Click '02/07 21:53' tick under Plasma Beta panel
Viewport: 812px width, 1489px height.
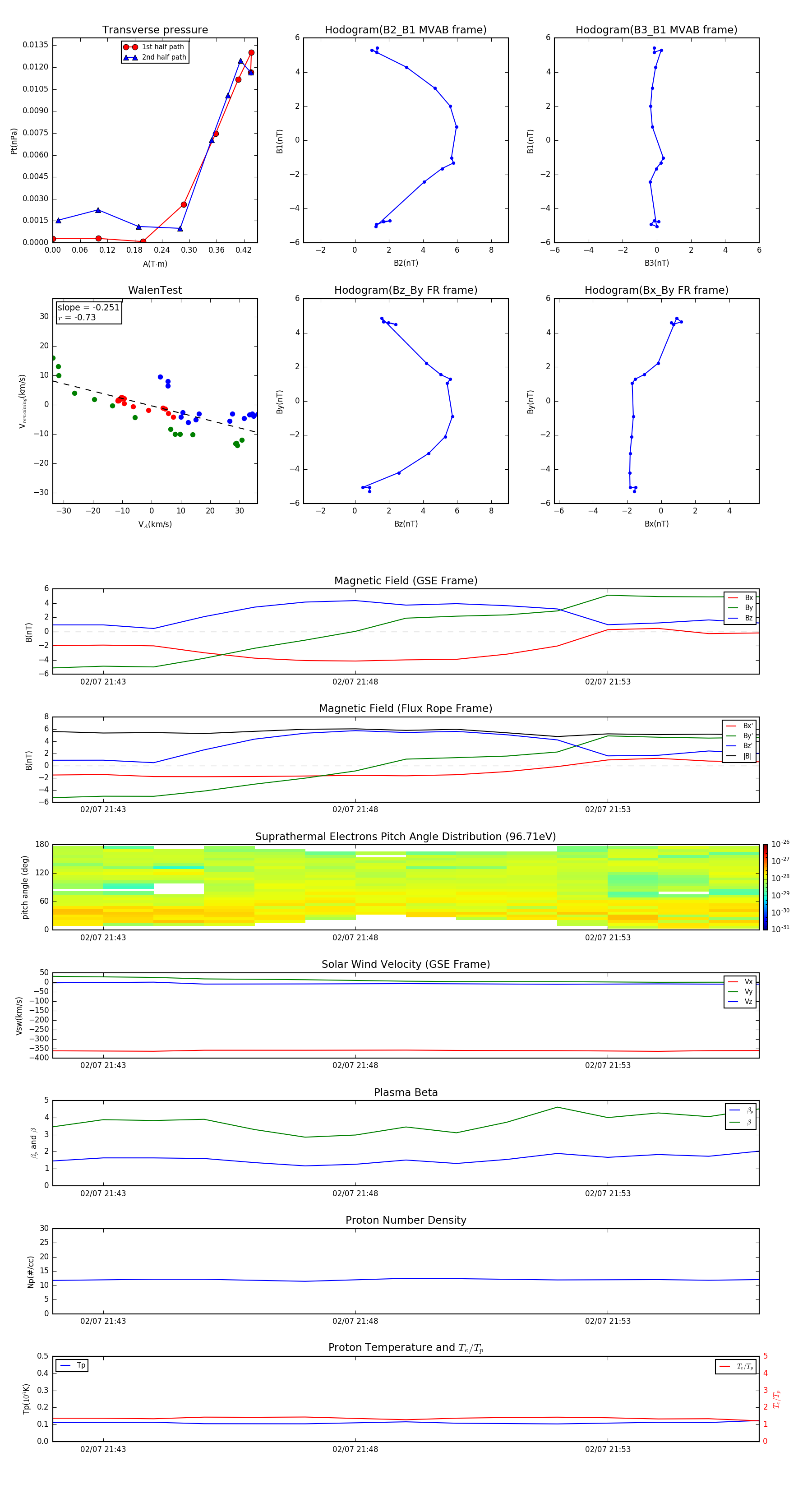607,1193
